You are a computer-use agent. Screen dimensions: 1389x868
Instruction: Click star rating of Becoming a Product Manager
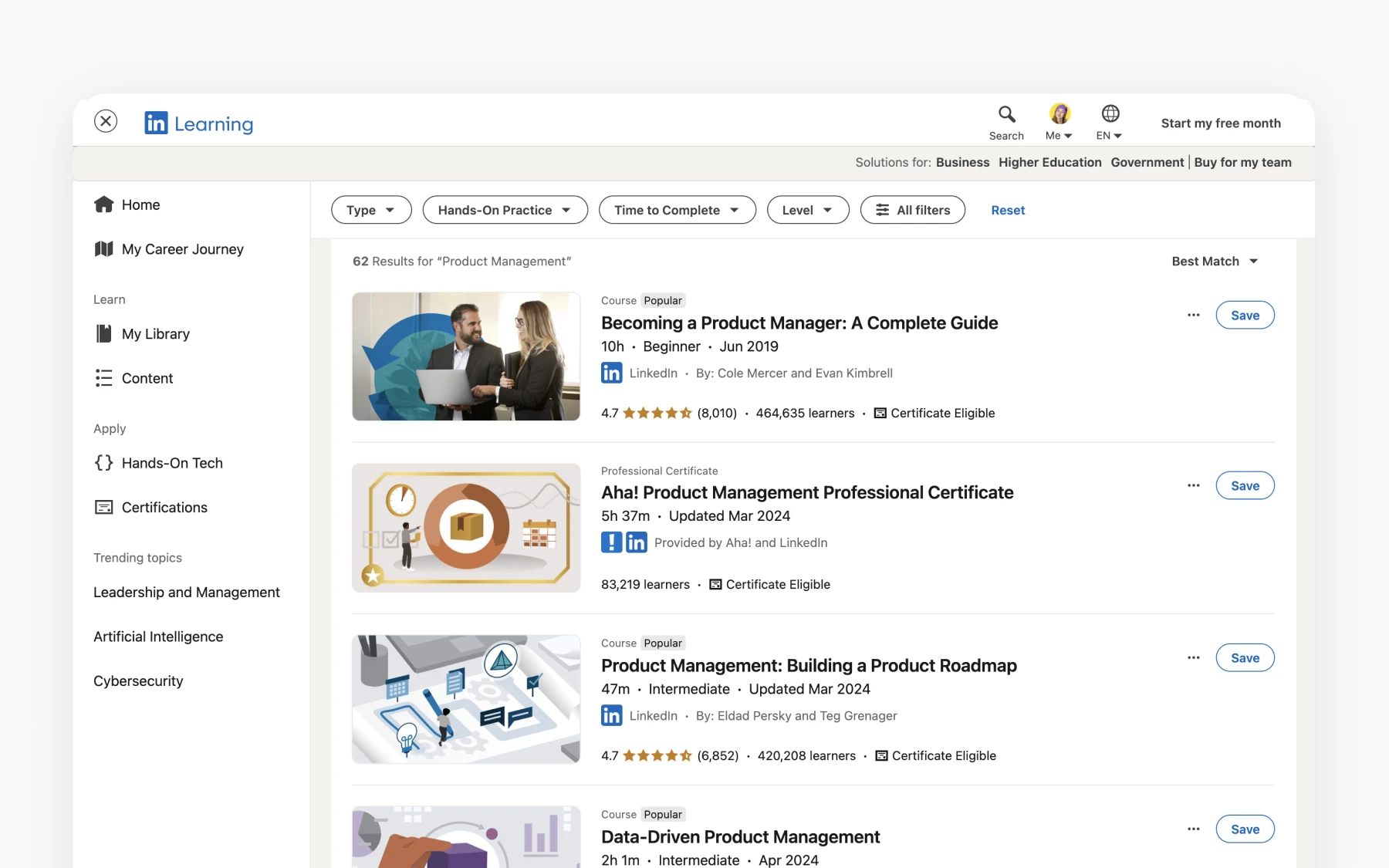657,413
